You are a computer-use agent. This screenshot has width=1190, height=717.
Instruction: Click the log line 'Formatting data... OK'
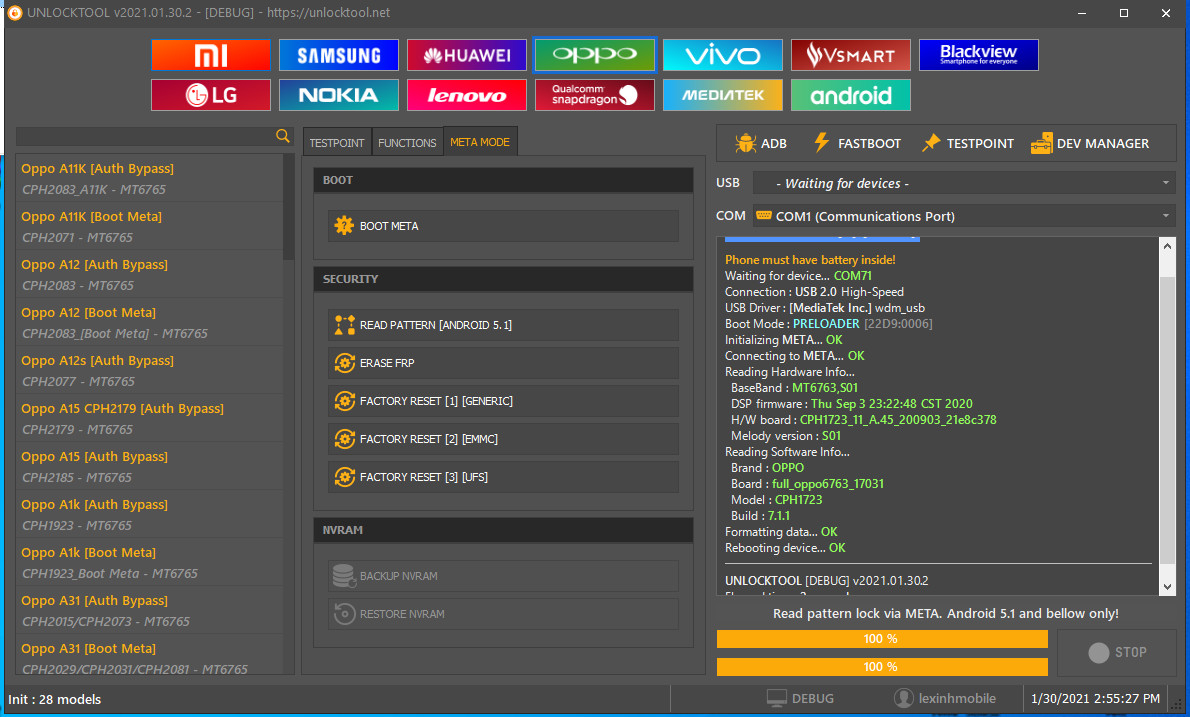click(781, 532)
